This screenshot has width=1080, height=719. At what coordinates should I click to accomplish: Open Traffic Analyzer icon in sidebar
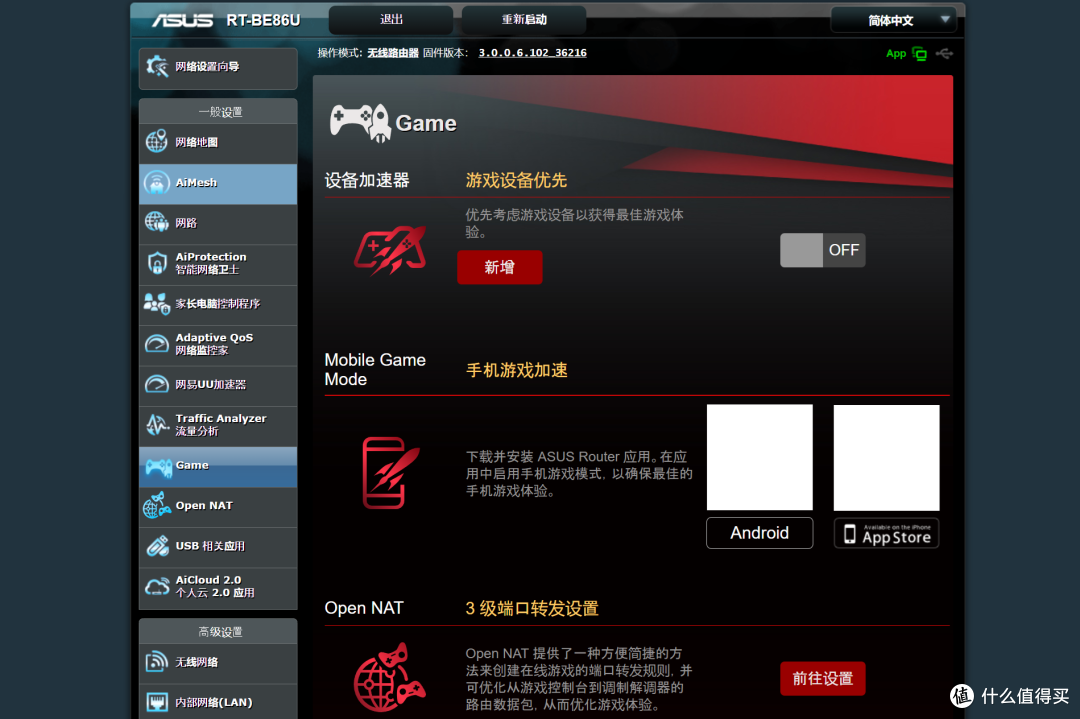(157, 425)
